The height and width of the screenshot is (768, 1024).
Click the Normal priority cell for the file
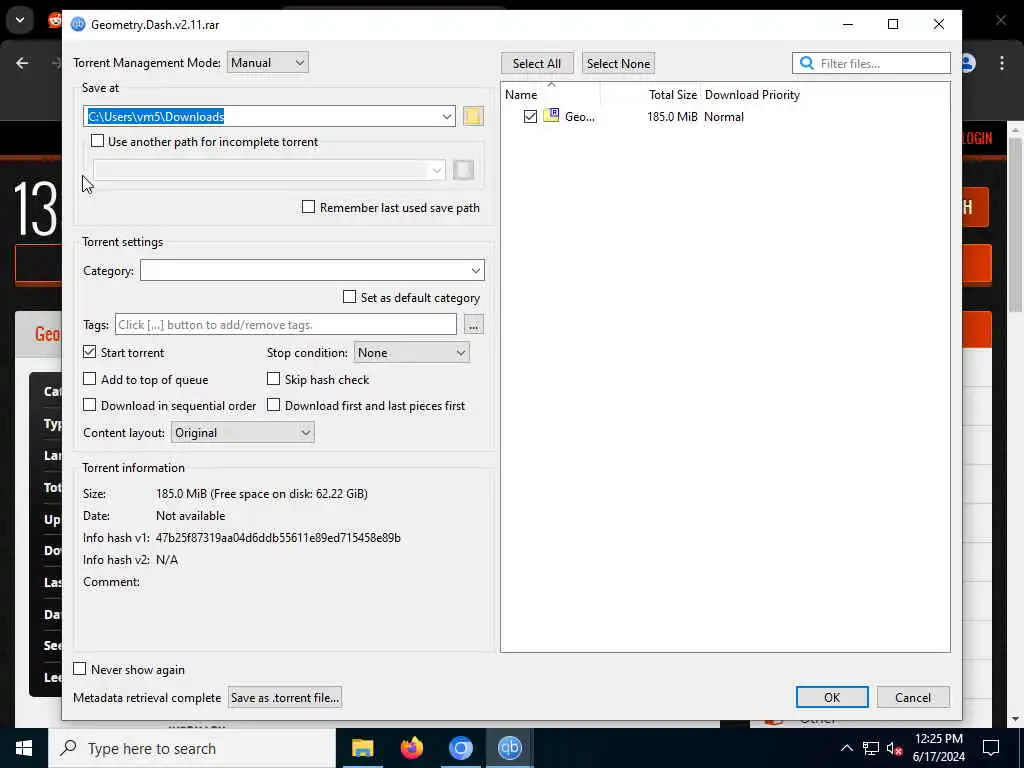[724, 117]
